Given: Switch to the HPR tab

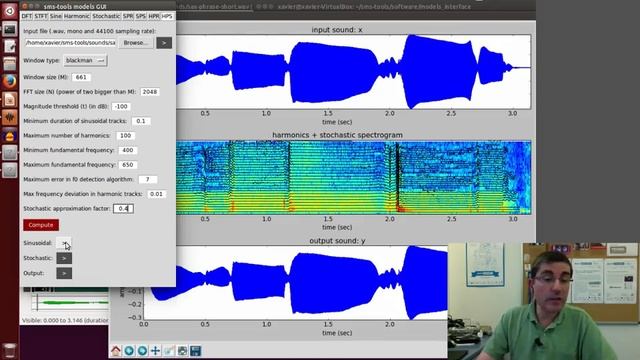Looking at the screenshot, I should pyautogui.click(x=154, y=16).
